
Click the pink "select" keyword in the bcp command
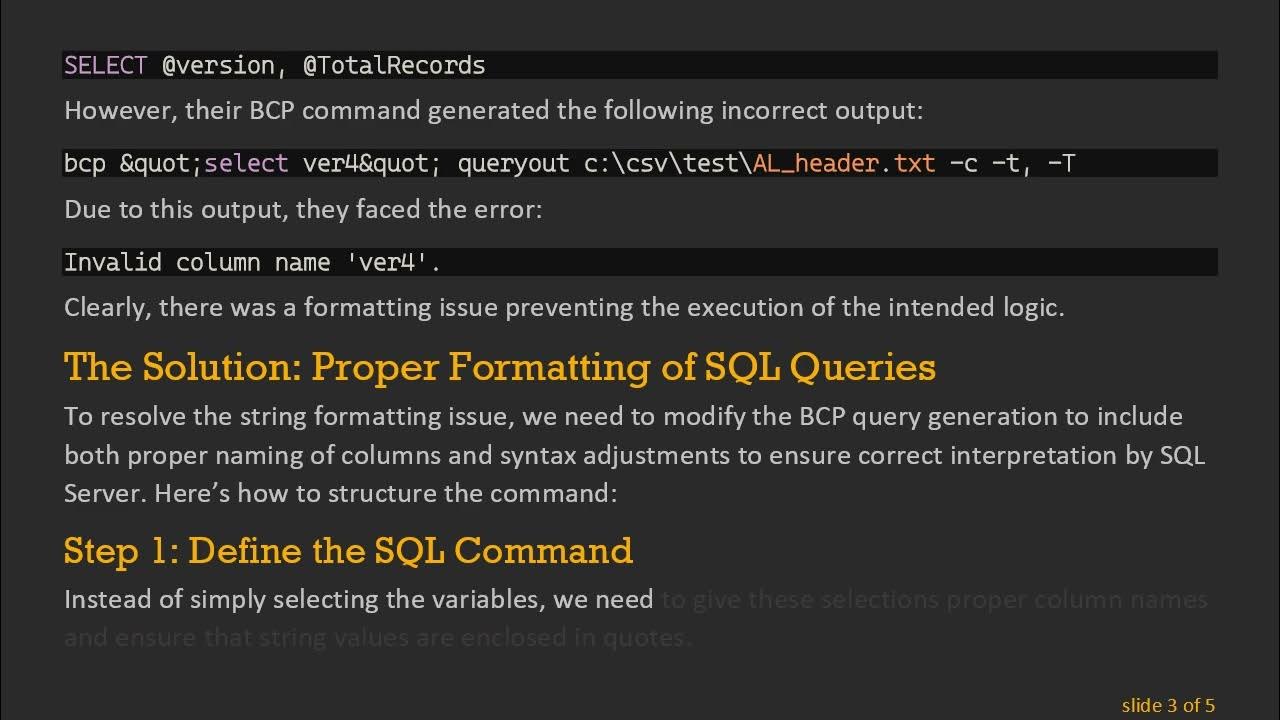pyautogui.click(x=246, y=164)
